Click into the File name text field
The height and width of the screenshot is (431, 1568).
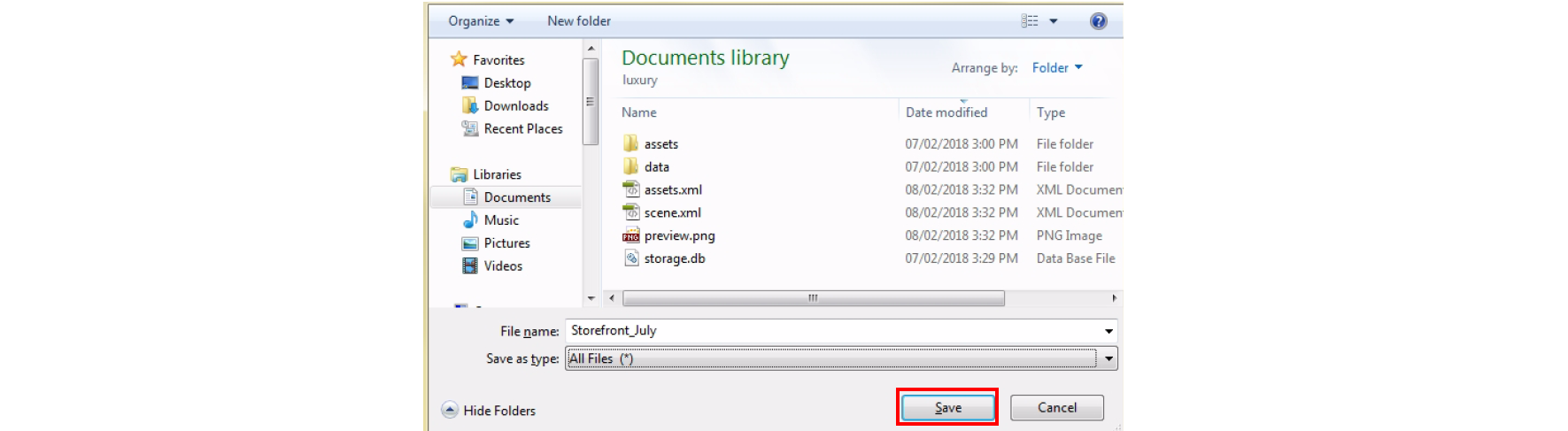[832, 331]
